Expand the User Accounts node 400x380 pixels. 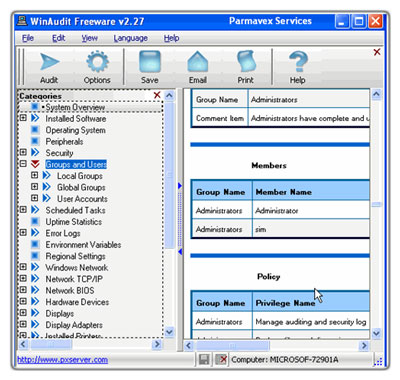34,198
